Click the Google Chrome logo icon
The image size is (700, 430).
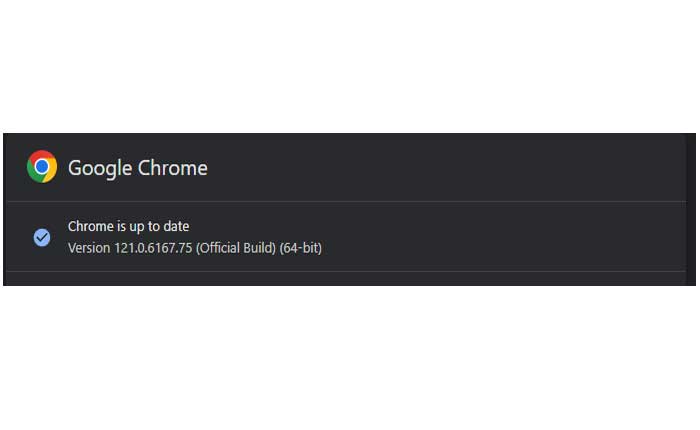coord(42,167)
